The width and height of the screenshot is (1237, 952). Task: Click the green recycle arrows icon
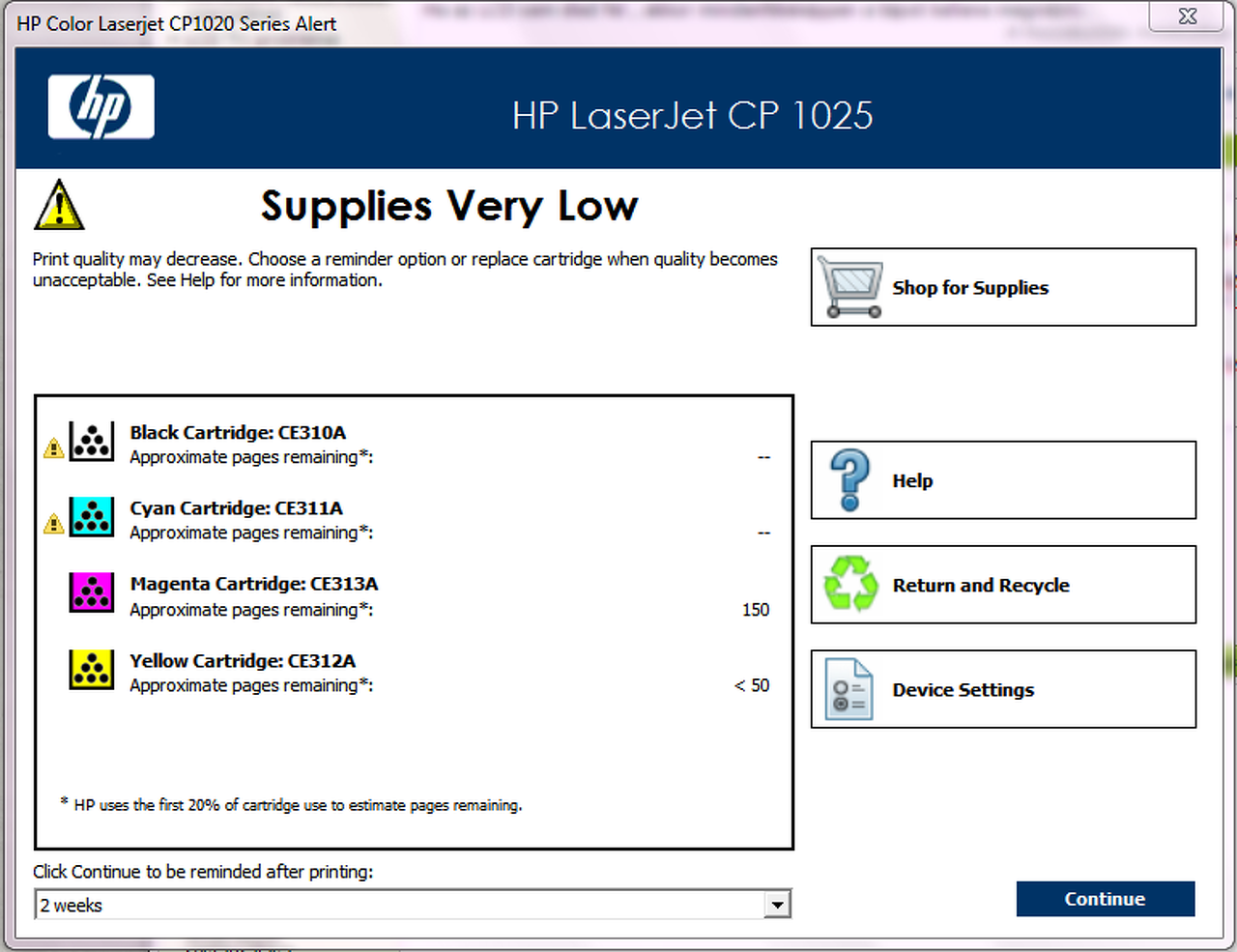pos(850,584)
